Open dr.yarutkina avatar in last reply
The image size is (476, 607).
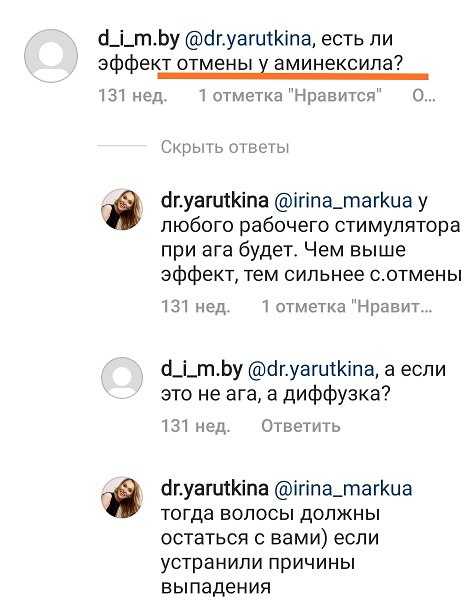[122, 497]
